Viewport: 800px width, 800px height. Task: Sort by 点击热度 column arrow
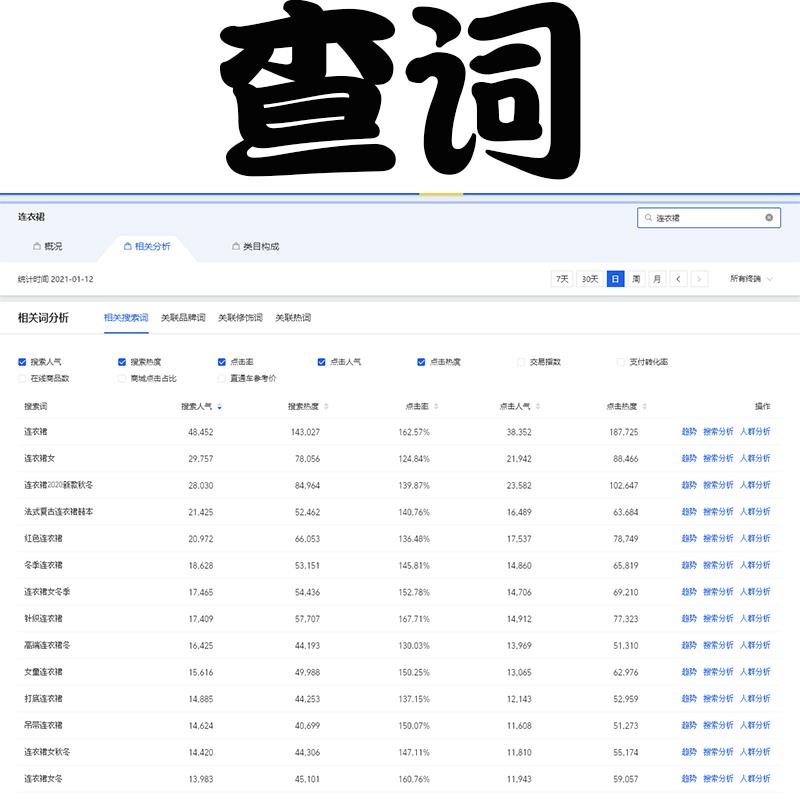644,407
